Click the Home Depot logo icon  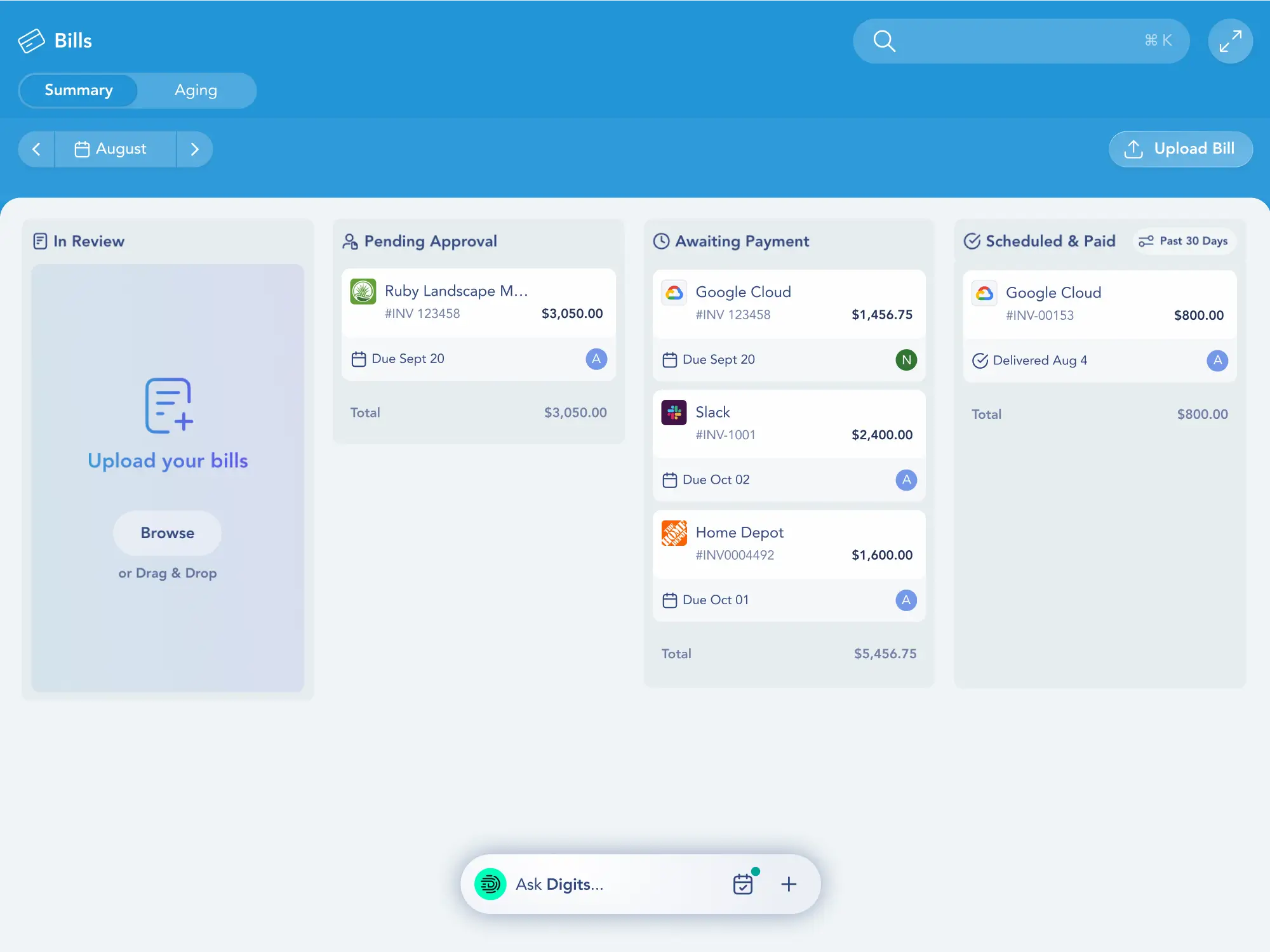(x=674, y=533)
